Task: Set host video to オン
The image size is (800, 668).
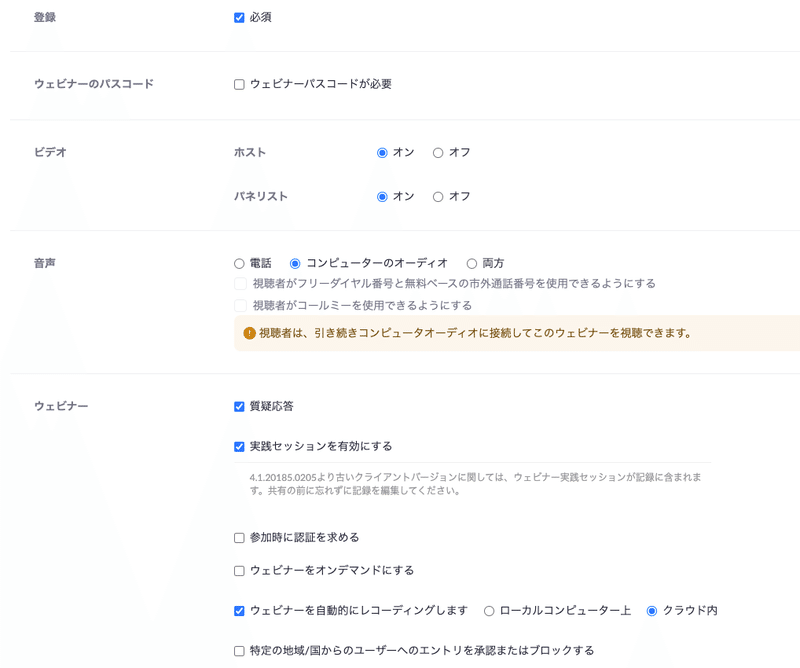Action: click(x=382, y=152)
